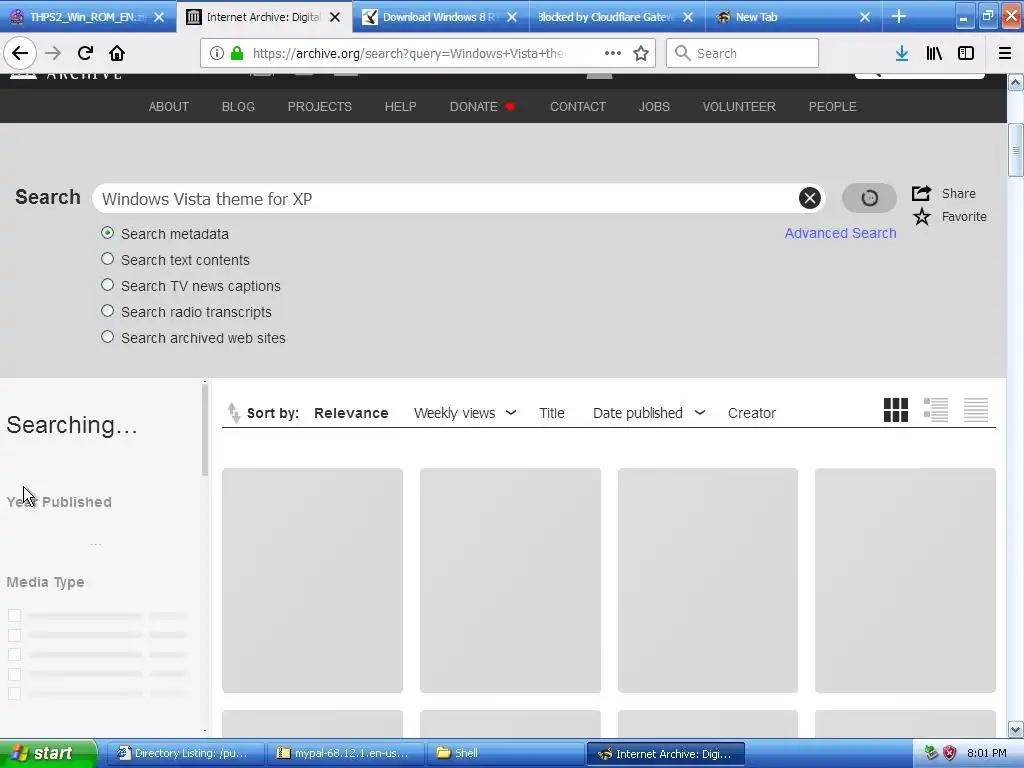Click the security shield tray icon
1024x768 pixels.
pyautogui.click(x=950, y=753)
